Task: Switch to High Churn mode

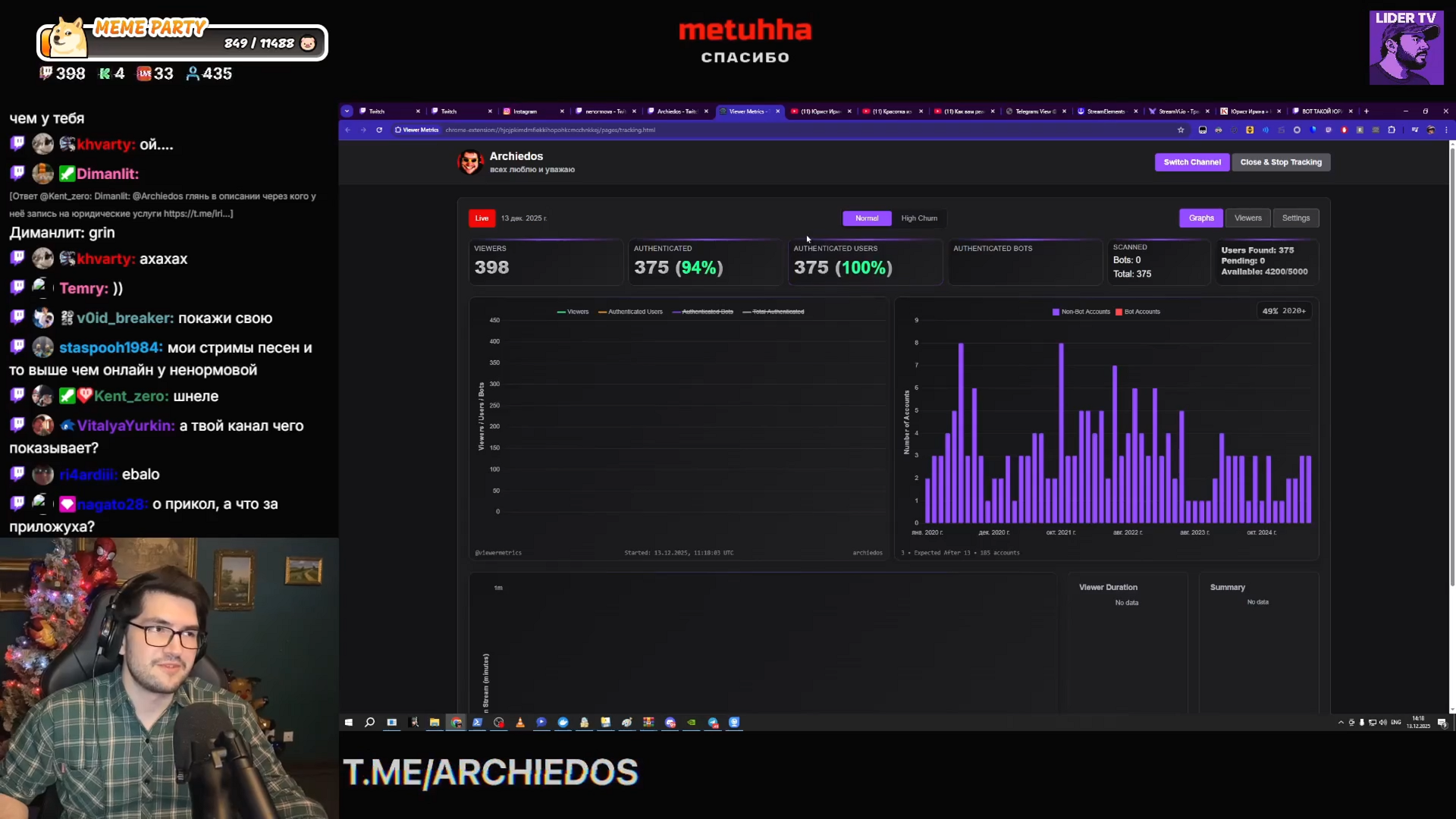Action: [x=919, y=218]
